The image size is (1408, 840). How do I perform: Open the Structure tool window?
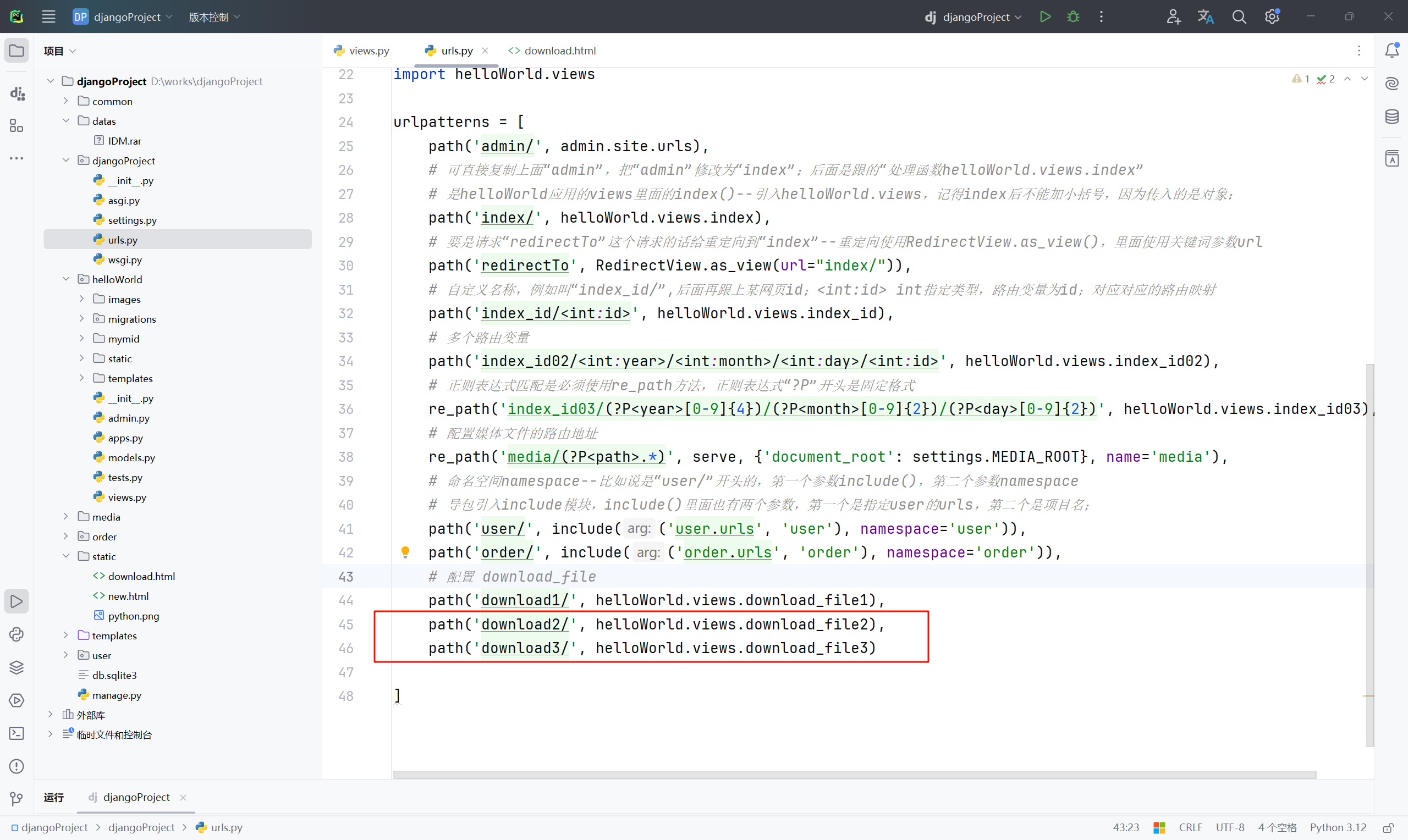[x=16, y=126]
